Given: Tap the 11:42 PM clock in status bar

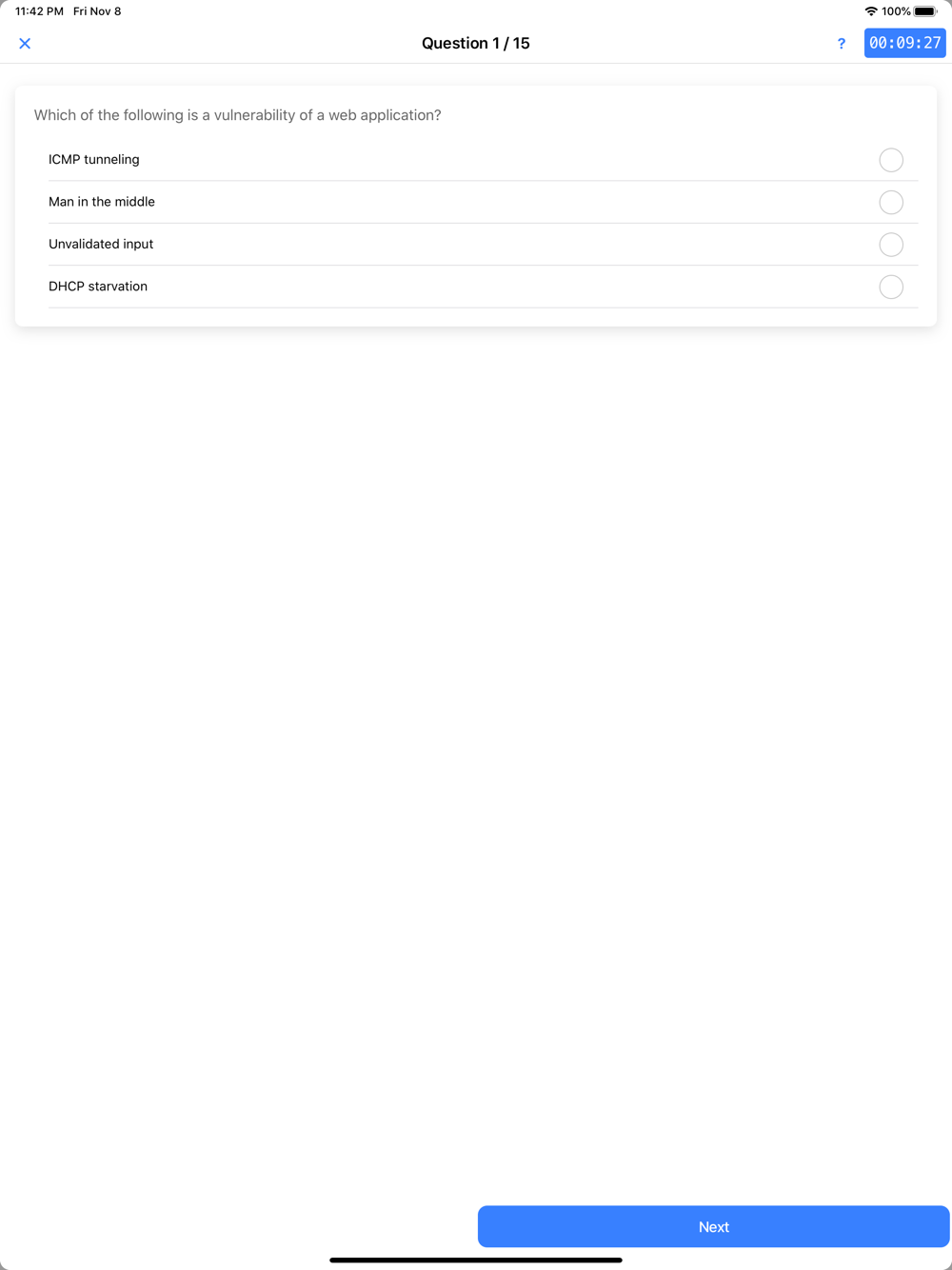Looking at the screenshot, I should tap(39, 11).
